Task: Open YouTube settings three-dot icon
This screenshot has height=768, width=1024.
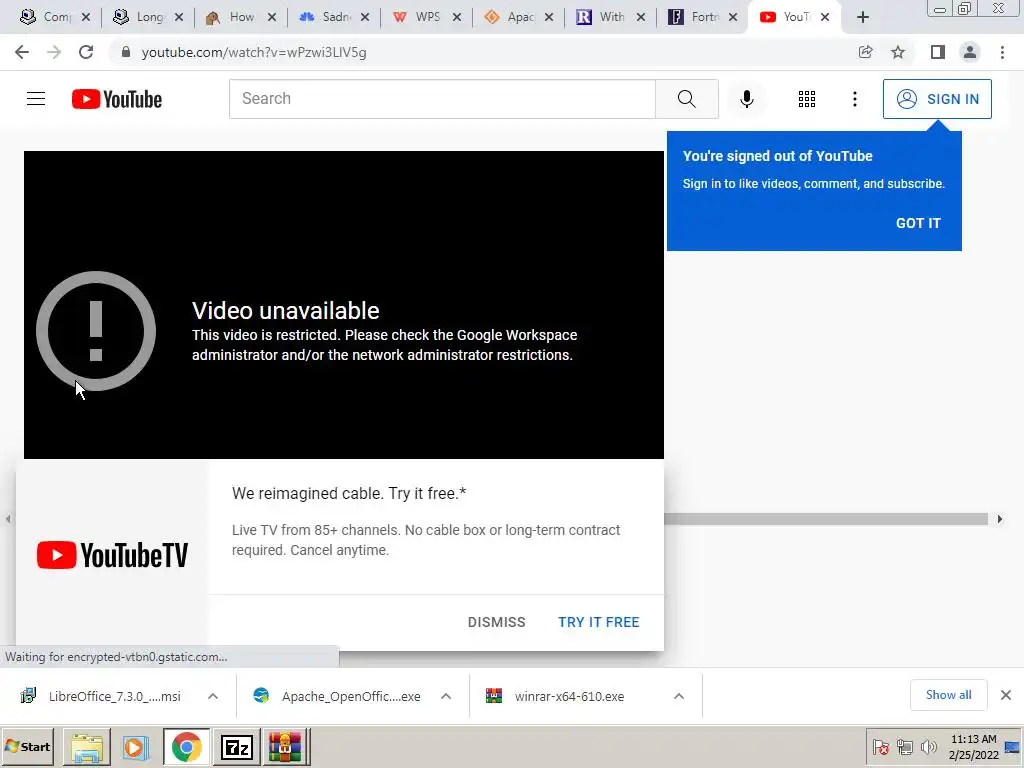Action: point(855,99)
